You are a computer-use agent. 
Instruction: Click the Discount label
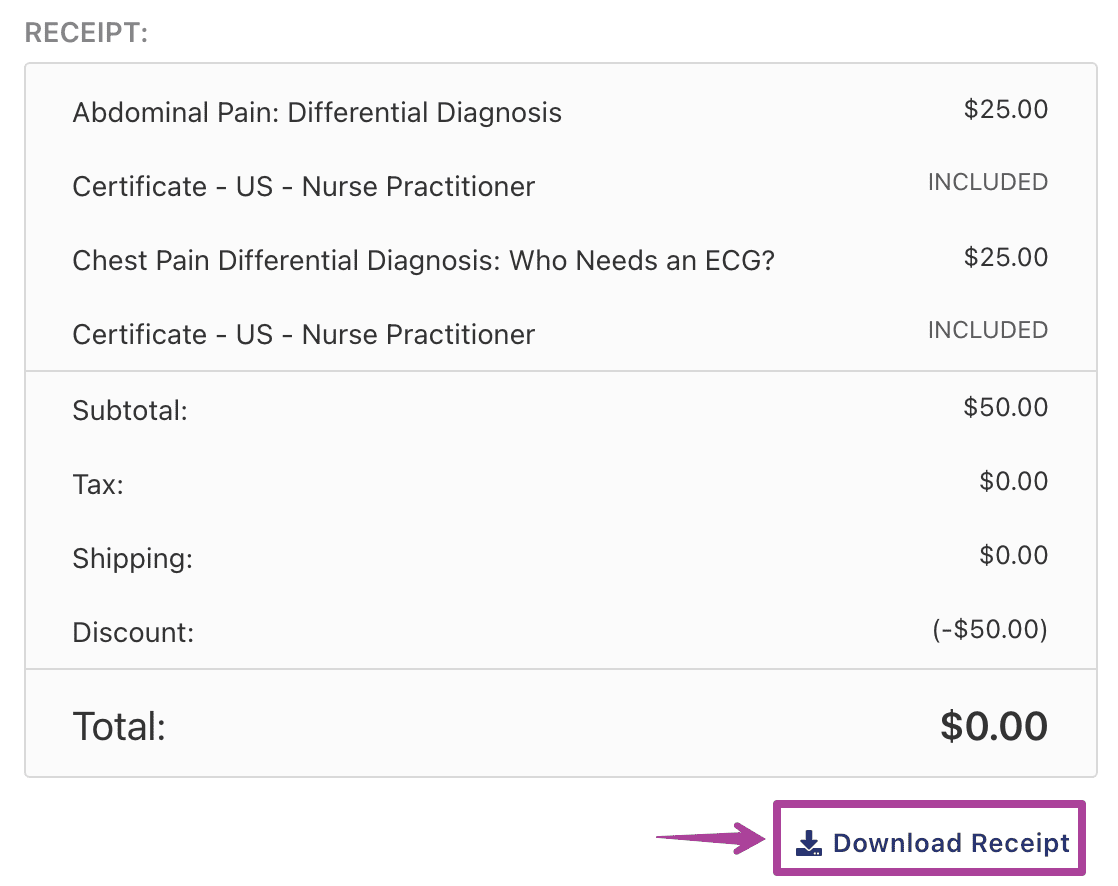pos(133,632)
